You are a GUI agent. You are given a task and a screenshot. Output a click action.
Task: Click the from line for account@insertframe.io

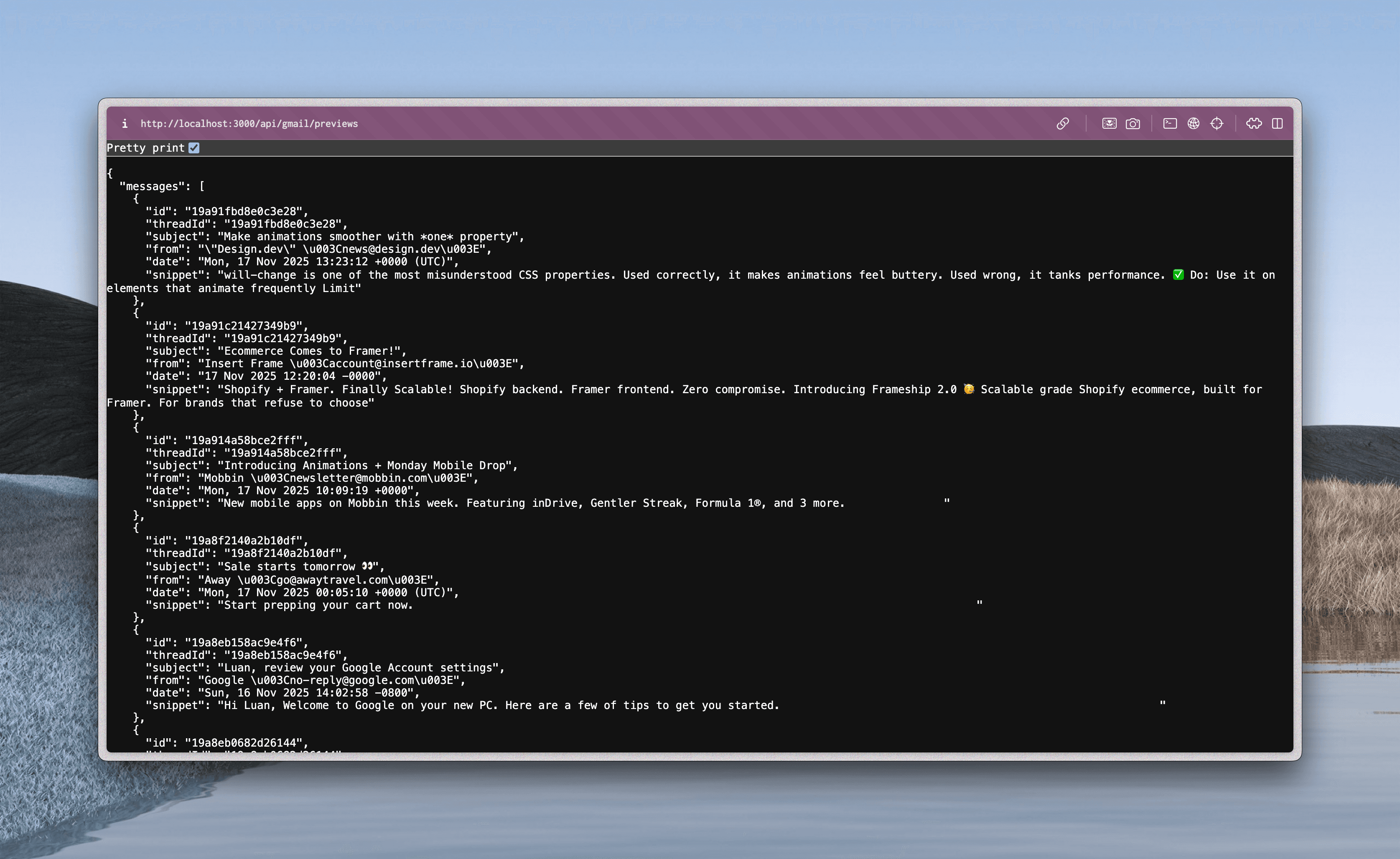335,363
